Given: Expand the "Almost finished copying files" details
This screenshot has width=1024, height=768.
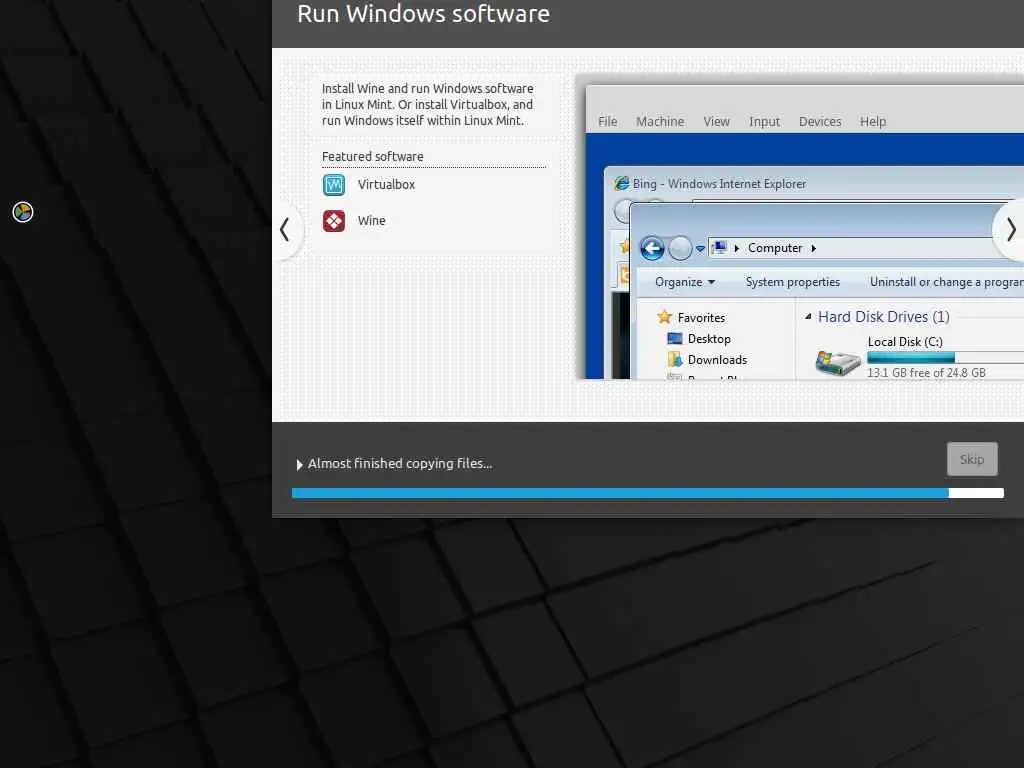Looking at the screenshot, I should point(300,464).
